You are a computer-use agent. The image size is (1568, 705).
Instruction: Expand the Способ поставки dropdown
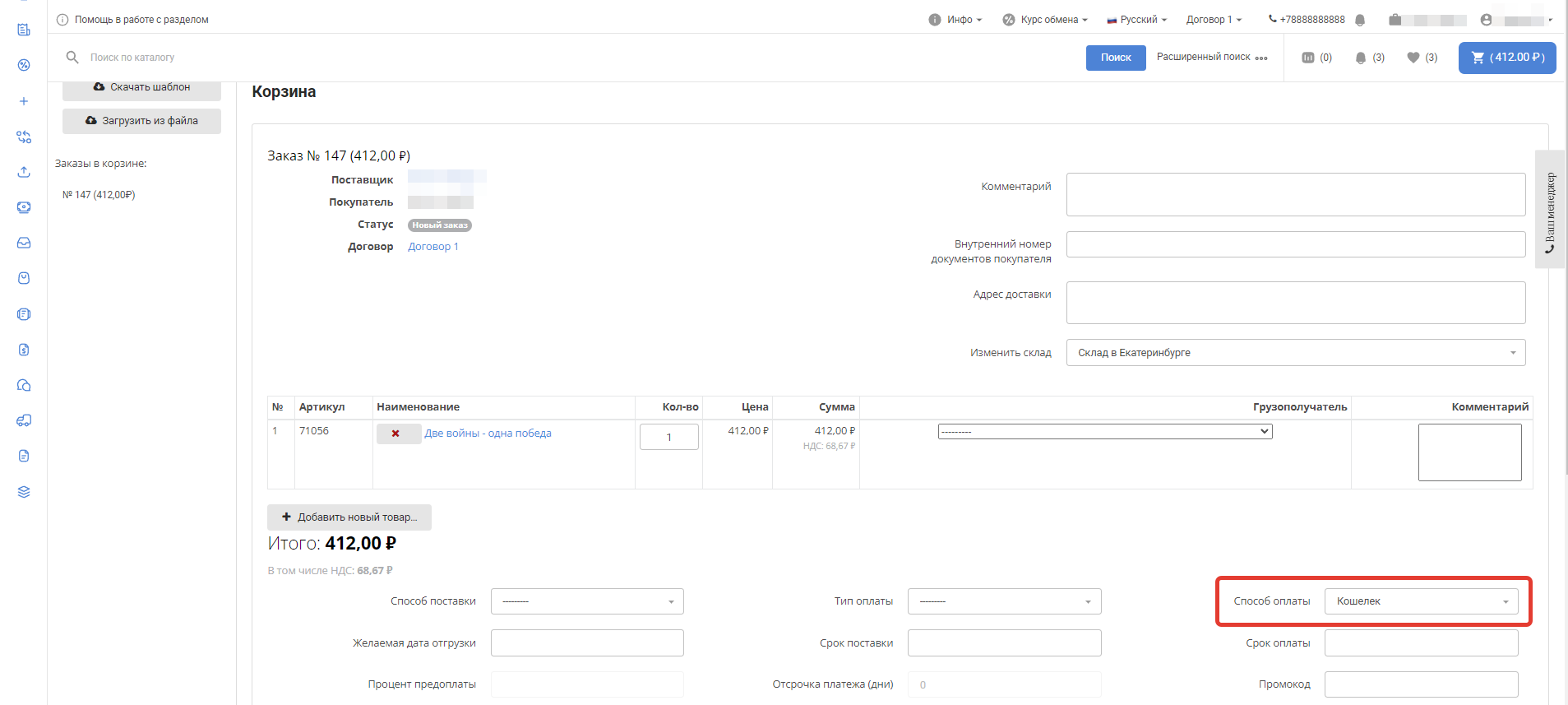[587, 601]
